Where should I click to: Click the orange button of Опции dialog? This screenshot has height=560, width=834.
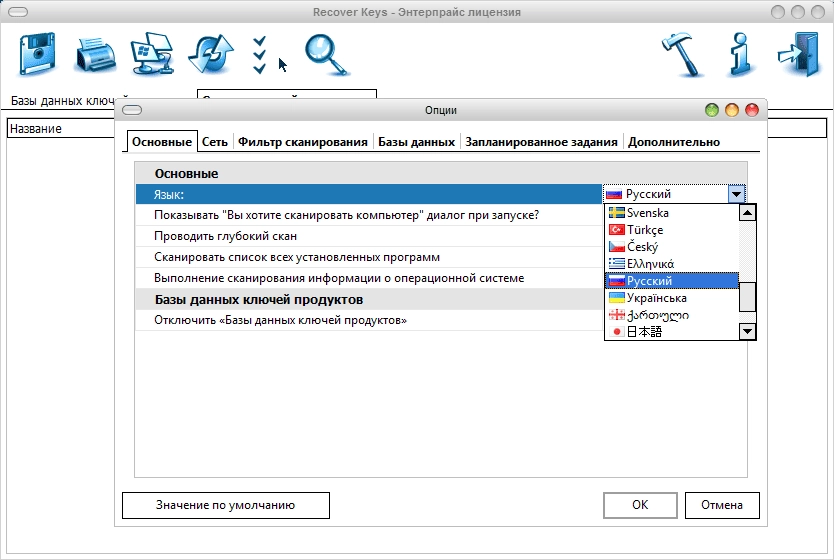coord(732,110)
